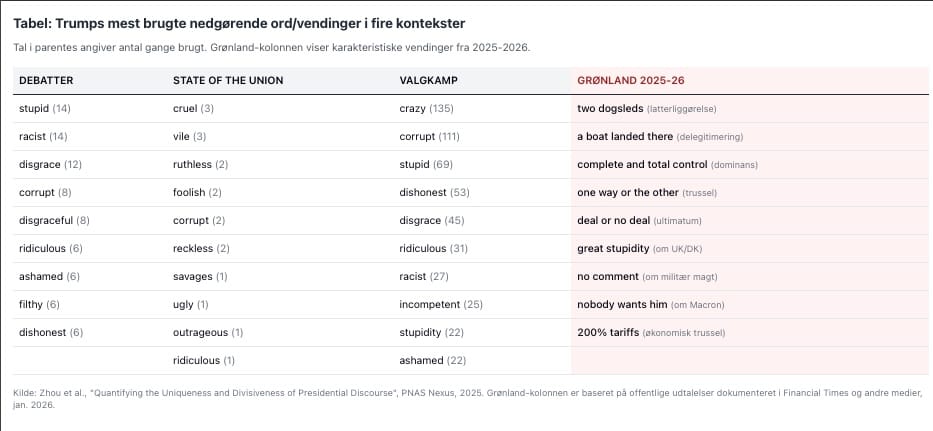Click the 'cruel (3)' cell
The width and height of the screenshot is (933, 431).
click(x=193, y=108)
